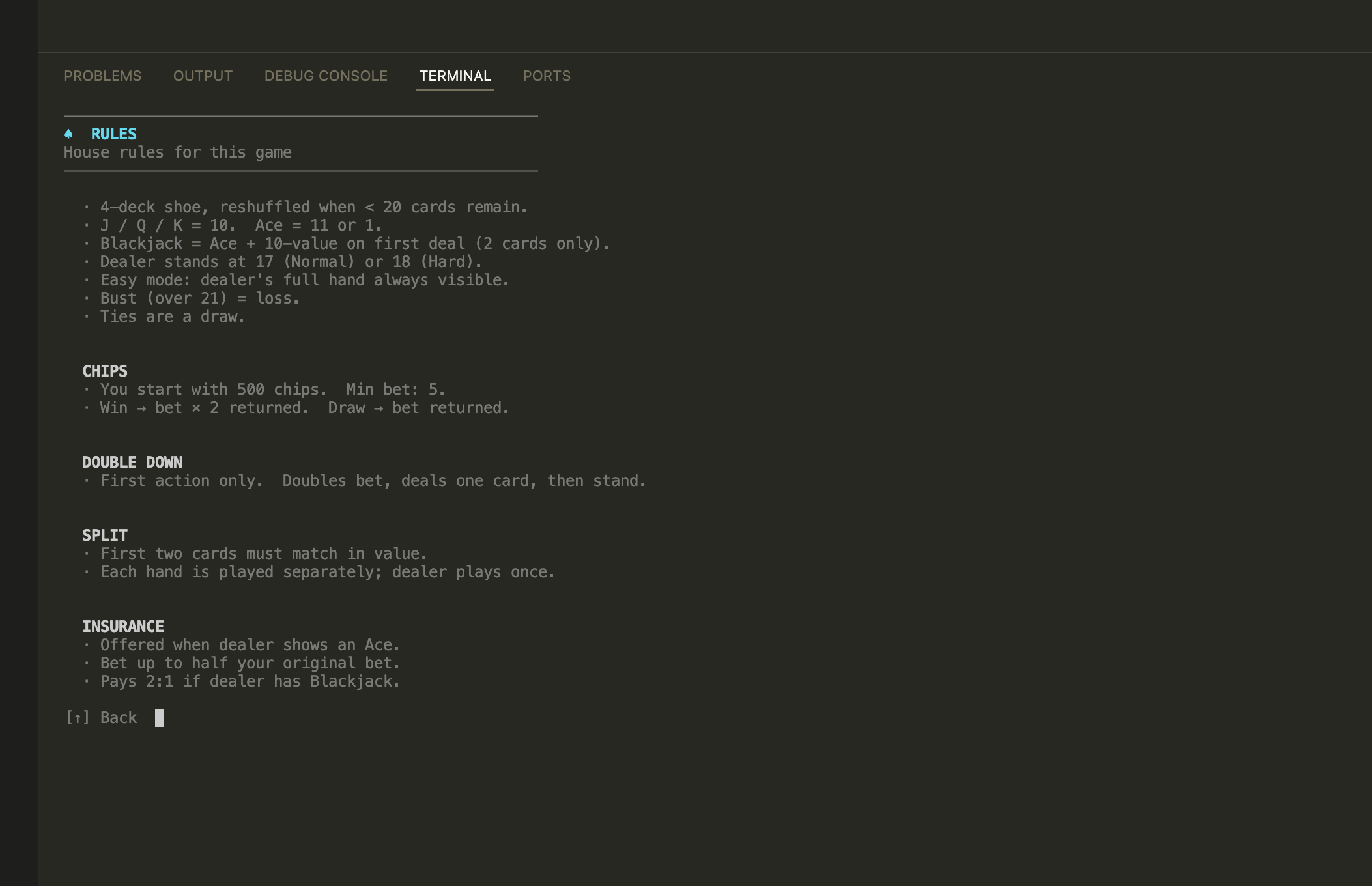Click the terminal cursor block after Back
The height and width of the screenshot is (886, 1372).
click(160, 718)
